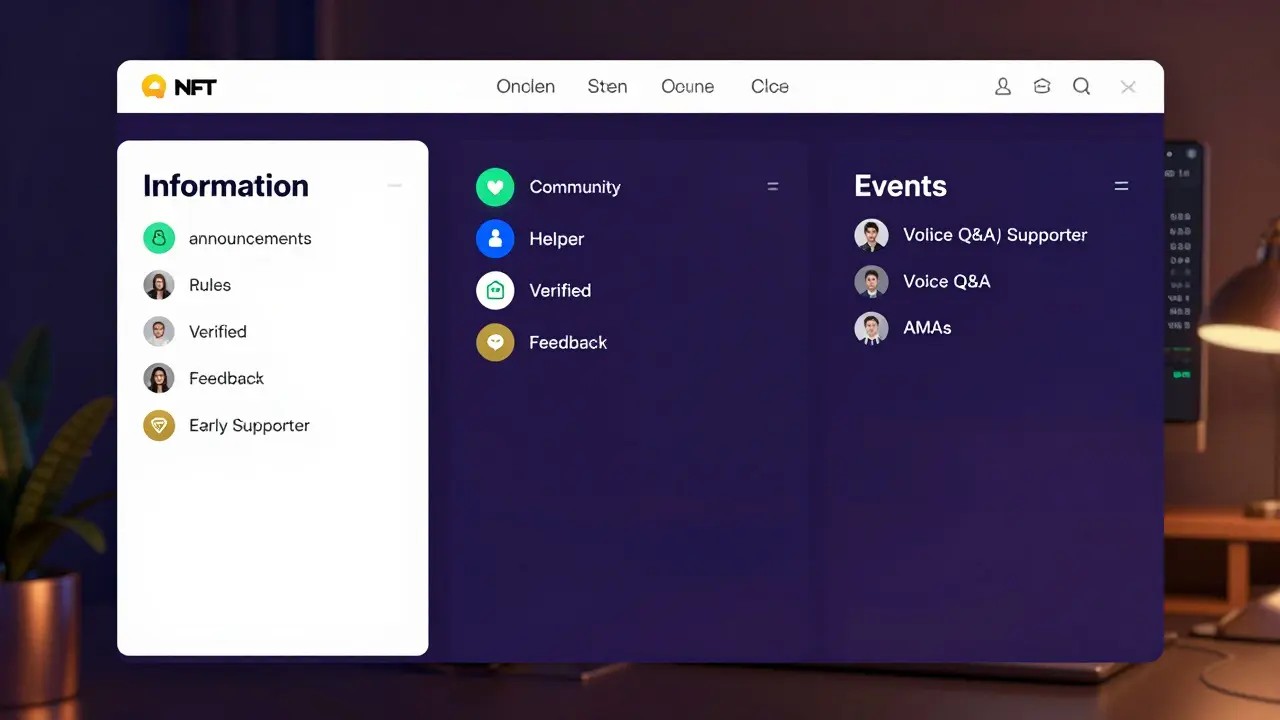Click the inbox icon in the header
Viewport: 1280px width, 720px height.
1042,87
